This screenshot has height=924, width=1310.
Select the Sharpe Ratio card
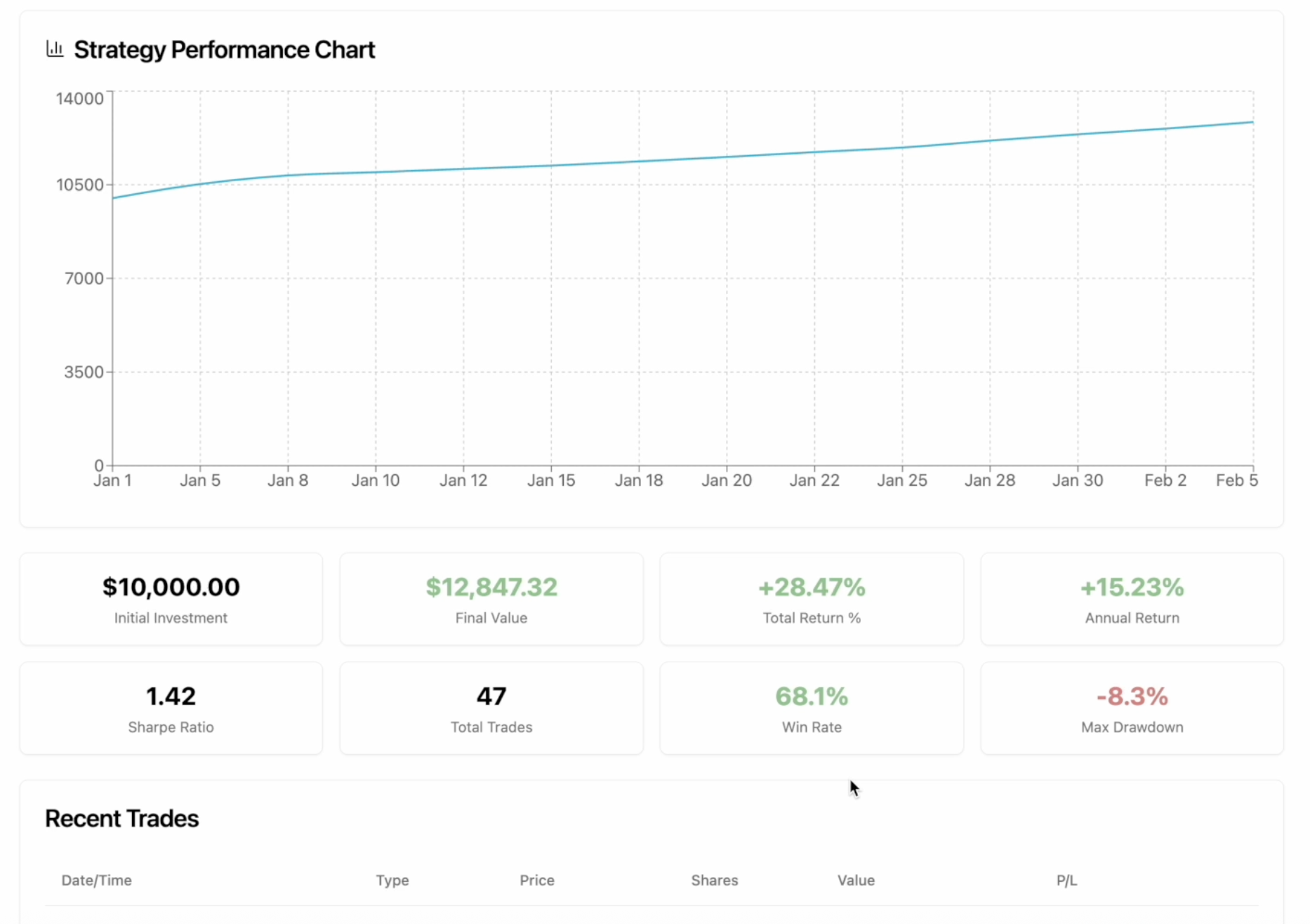pyautogui.click(x=171, y=708)
